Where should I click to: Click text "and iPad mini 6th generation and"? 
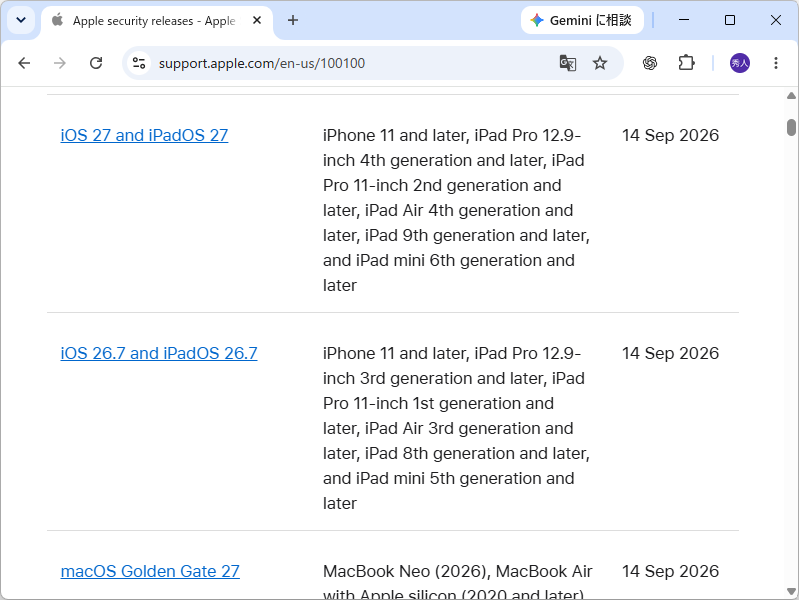(x=449, y=260)
